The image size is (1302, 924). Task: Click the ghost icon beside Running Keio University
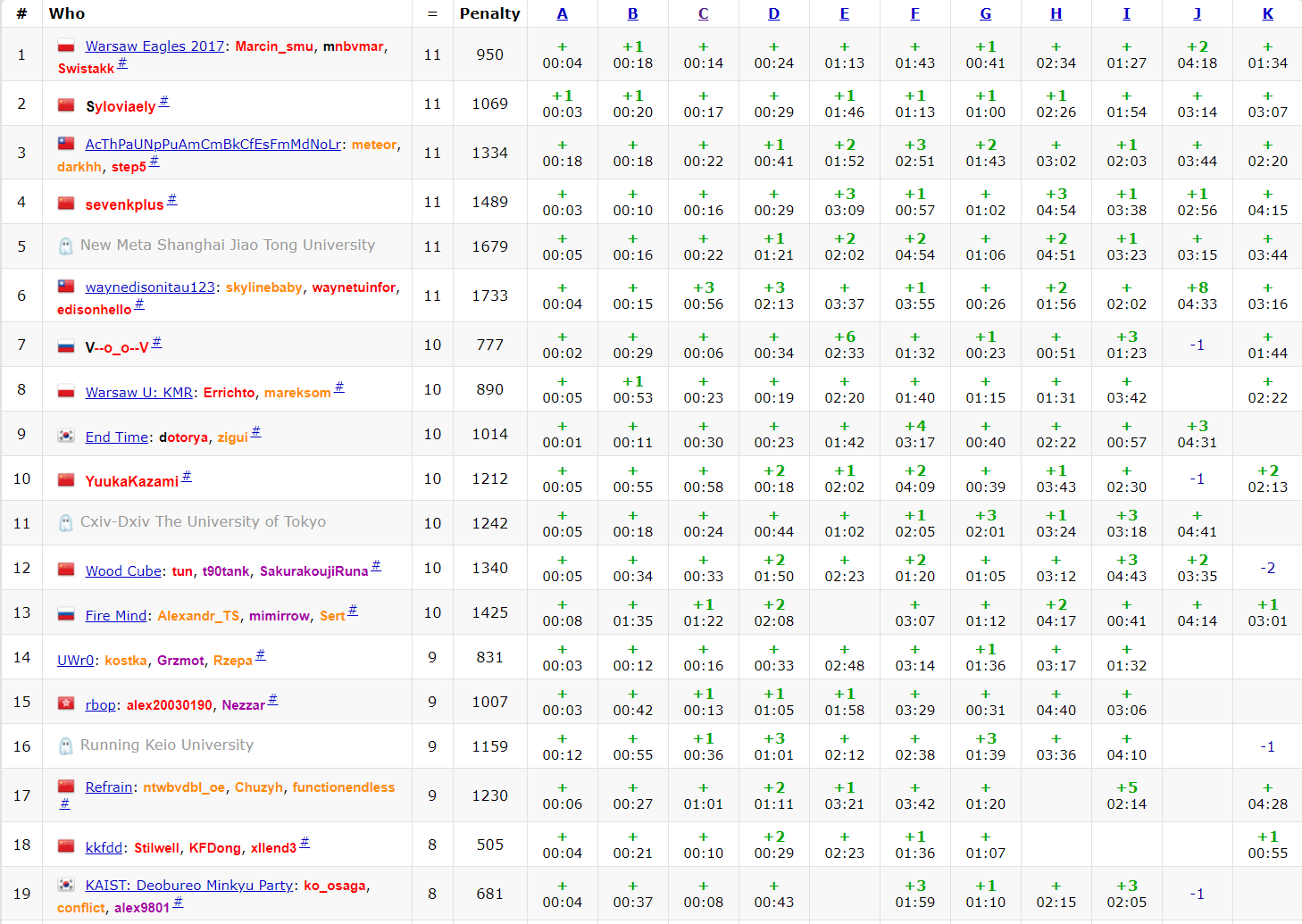pos(65,746)
